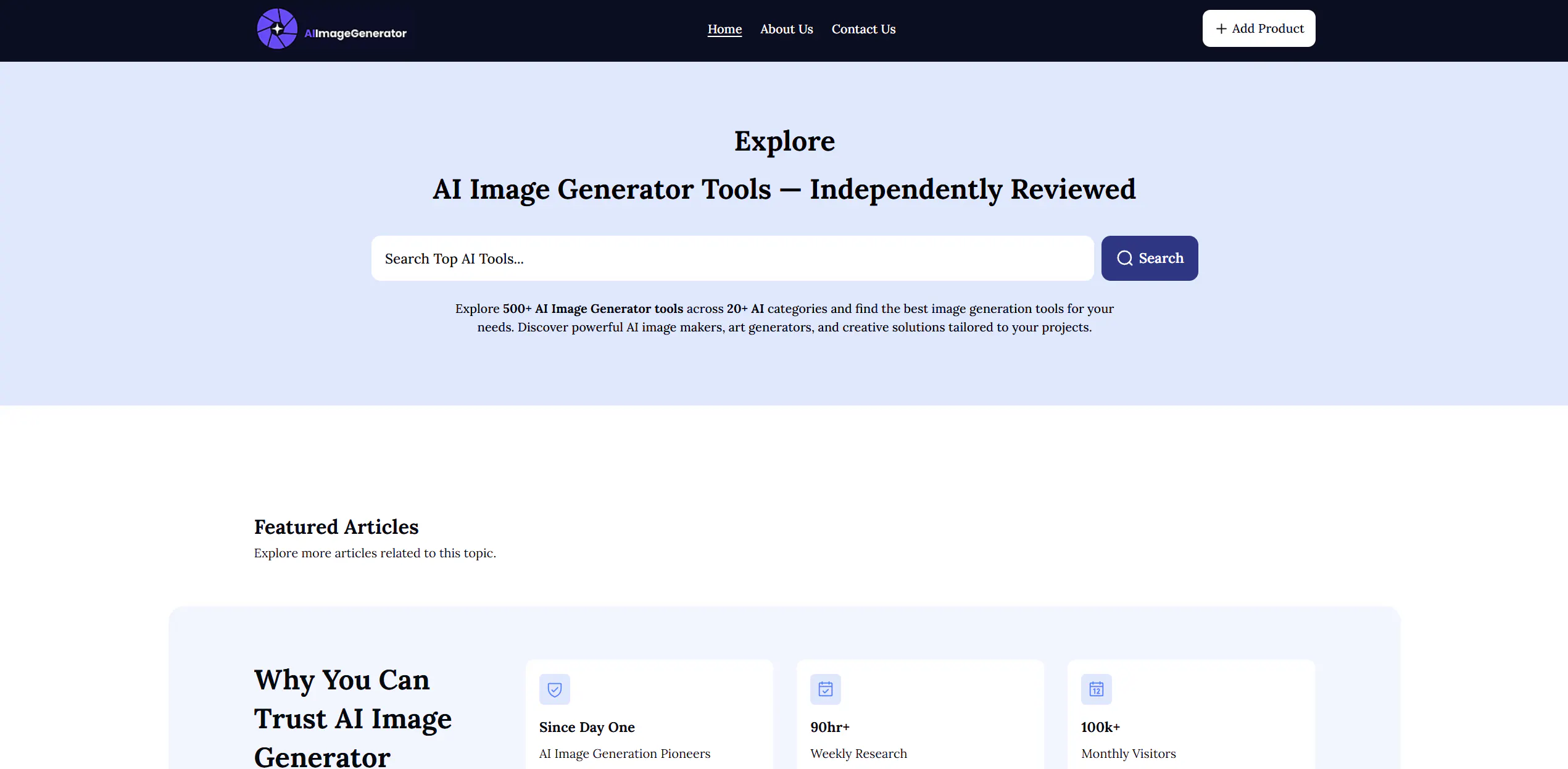This screenshot has height=769, width=1568.
Task: Click the magnifier icon in Search button
Action: (1125, 258)
